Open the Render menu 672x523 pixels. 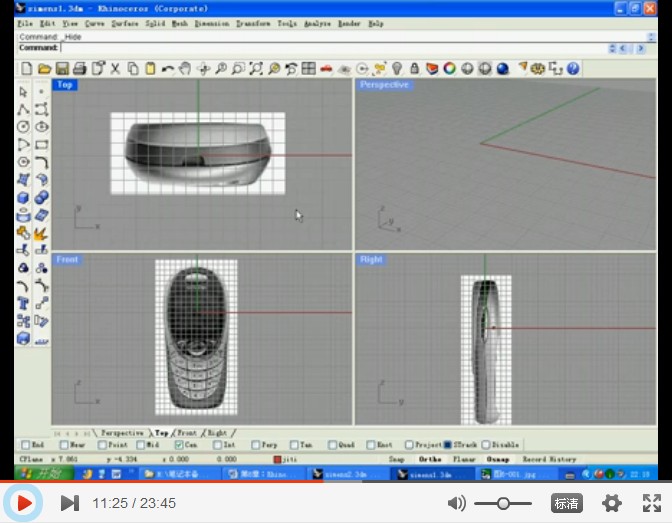(349, 24)
